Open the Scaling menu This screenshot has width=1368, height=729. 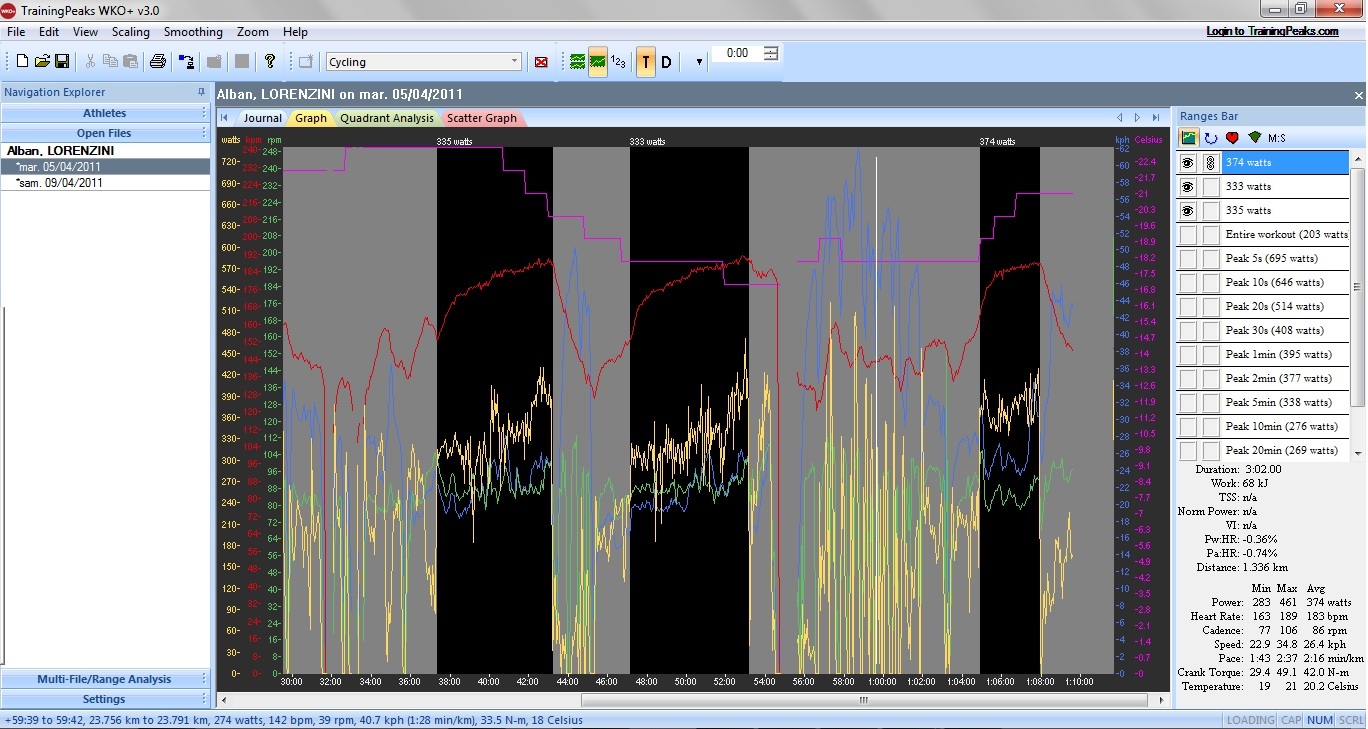point(131,32)
